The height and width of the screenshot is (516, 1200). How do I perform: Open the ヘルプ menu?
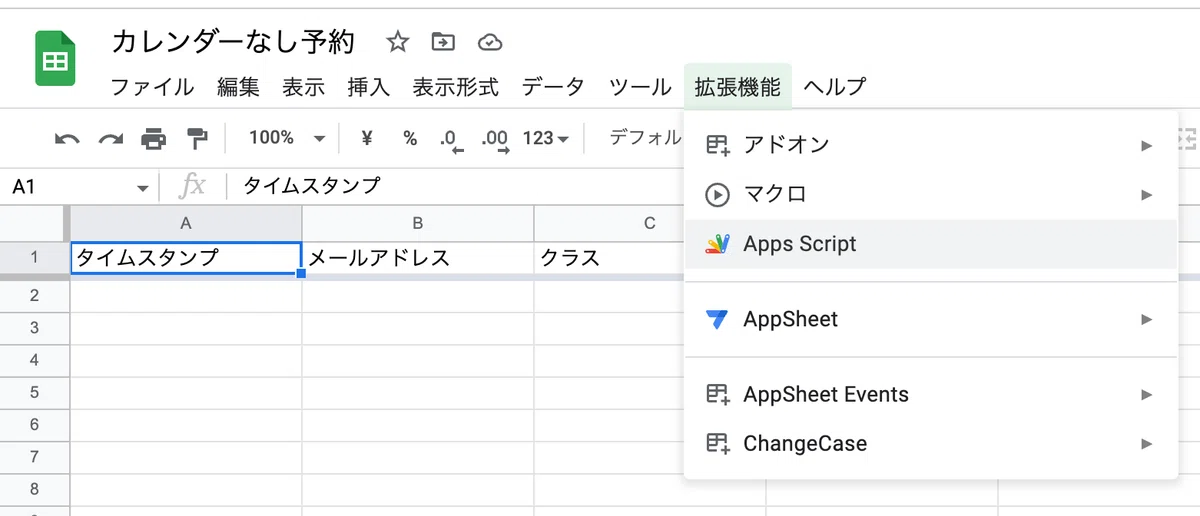tap(834, 87)
